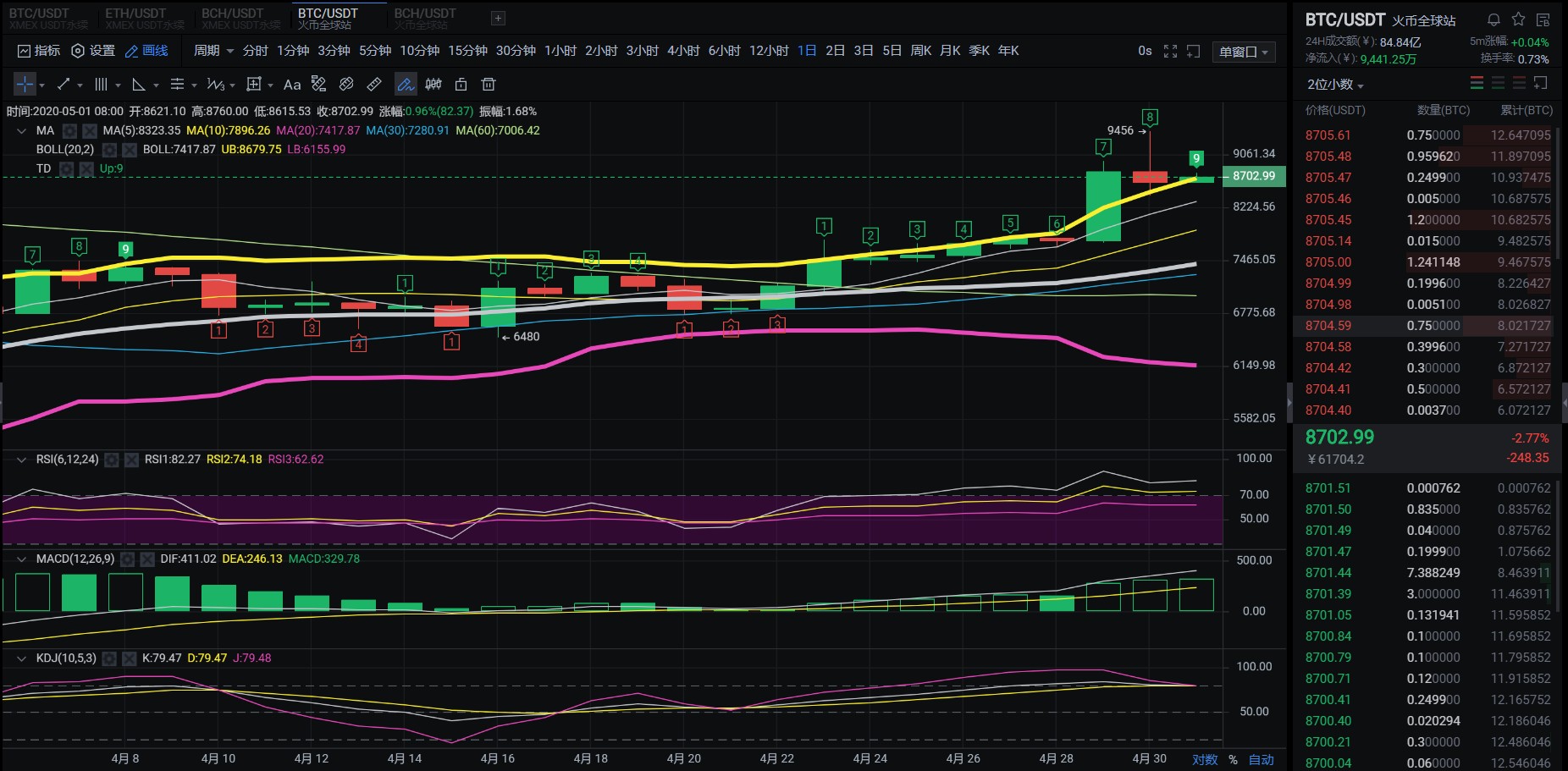Image resolution: width=1568 pixels, height=771 pixels.
Task: Open the 指标 indicators panel
Action: point(39,51)
